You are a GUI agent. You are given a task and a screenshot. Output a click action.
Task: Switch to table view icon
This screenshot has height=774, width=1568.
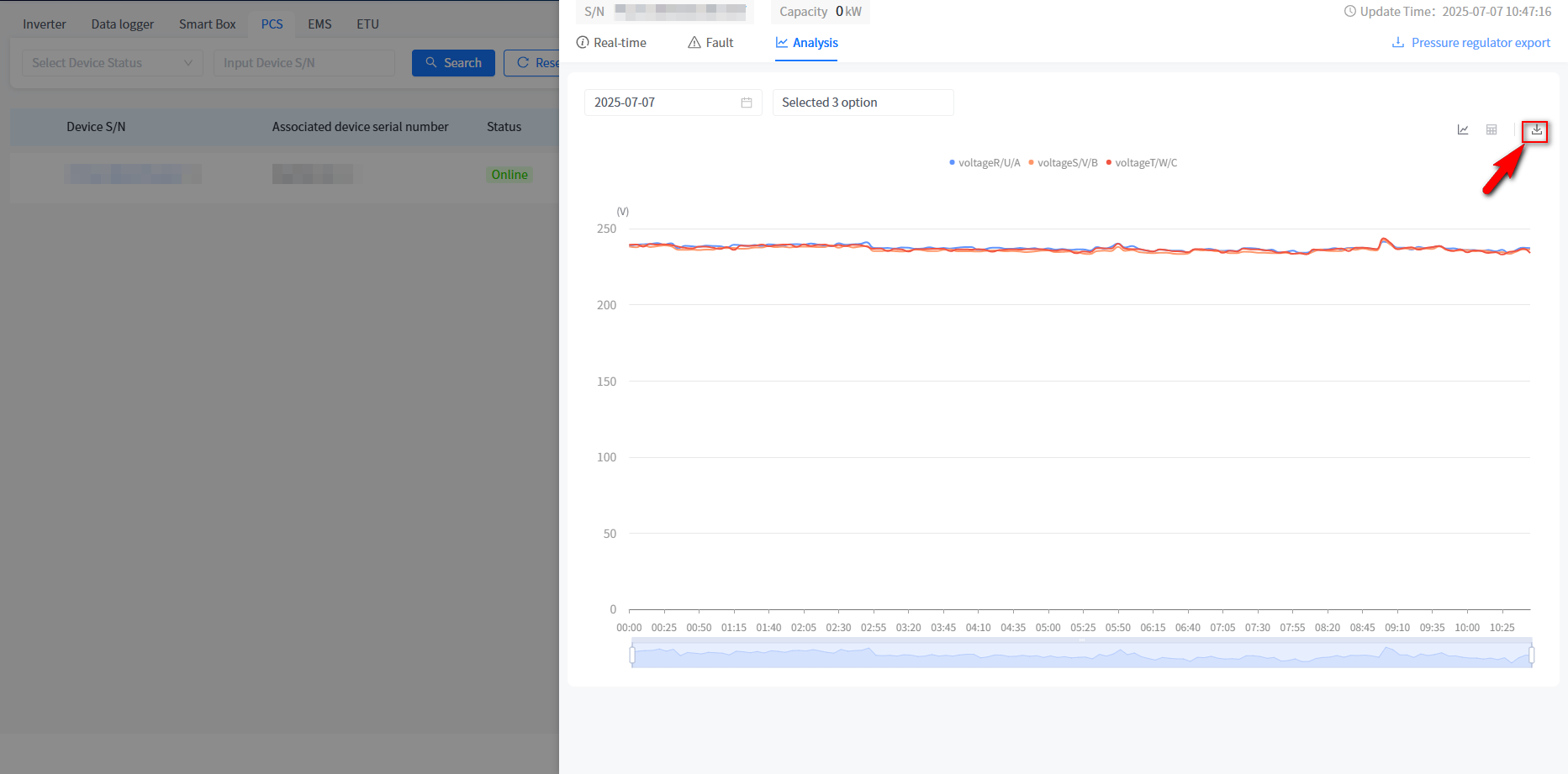(1491, 130)
